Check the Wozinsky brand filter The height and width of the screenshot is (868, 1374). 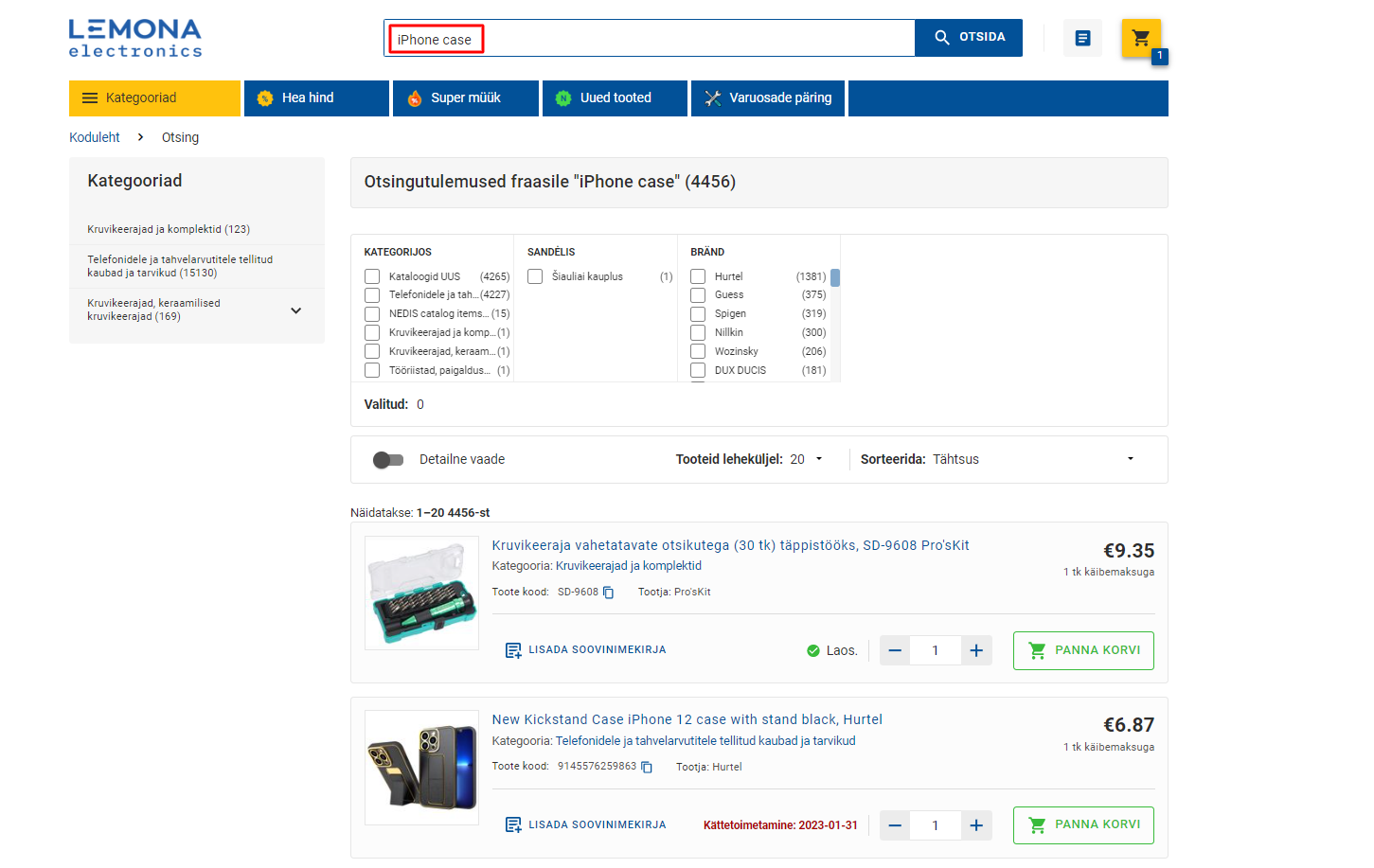698,351
